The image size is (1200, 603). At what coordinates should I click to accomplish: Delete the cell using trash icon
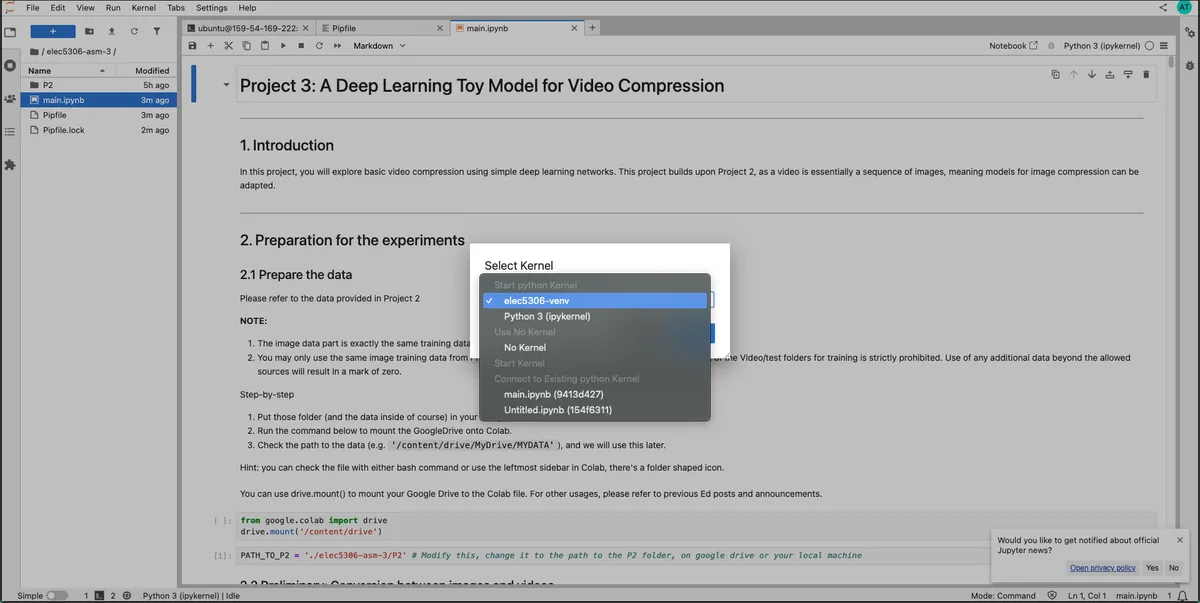click(1145, 74)
